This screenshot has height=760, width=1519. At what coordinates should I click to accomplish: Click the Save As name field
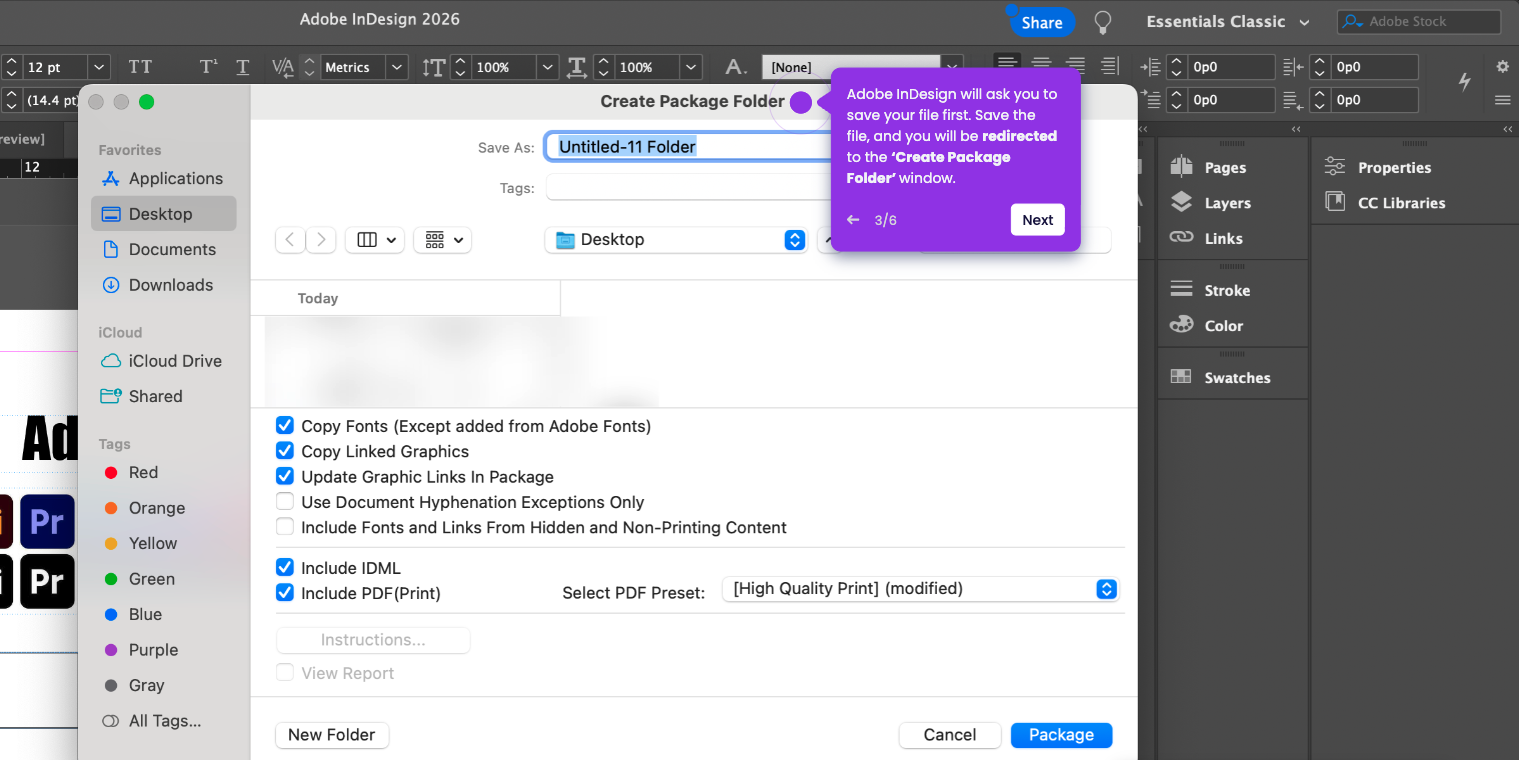coord(690,147)
